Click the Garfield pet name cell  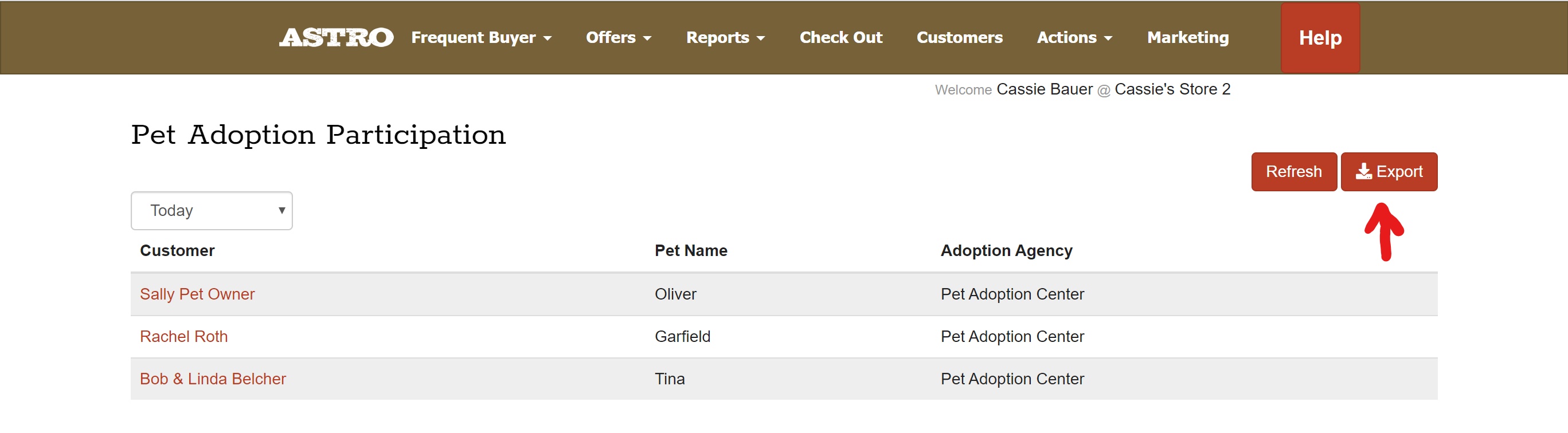tap(682, 336)
